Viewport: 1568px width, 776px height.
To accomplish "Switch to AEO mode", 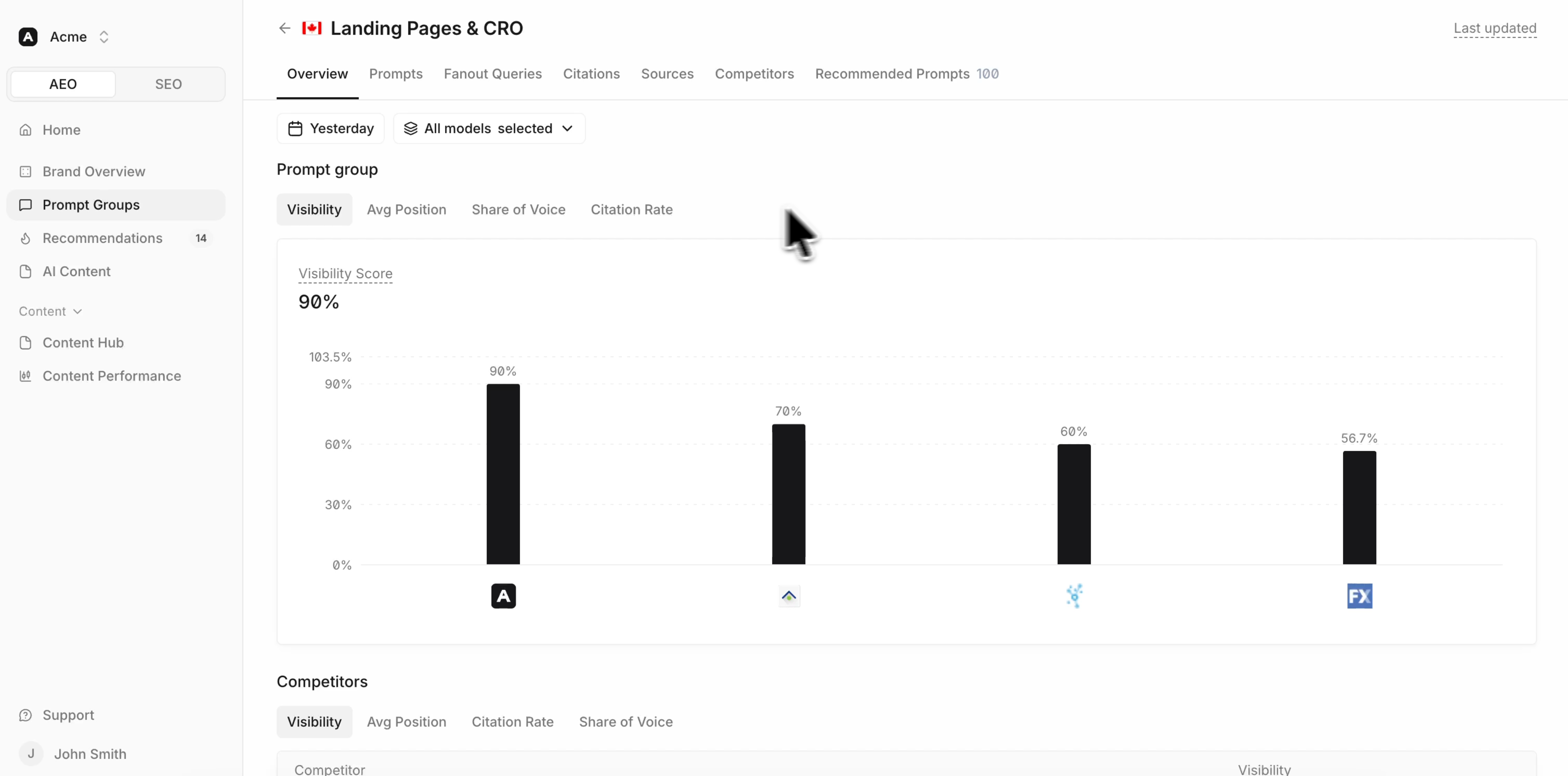I will (63, 84).
